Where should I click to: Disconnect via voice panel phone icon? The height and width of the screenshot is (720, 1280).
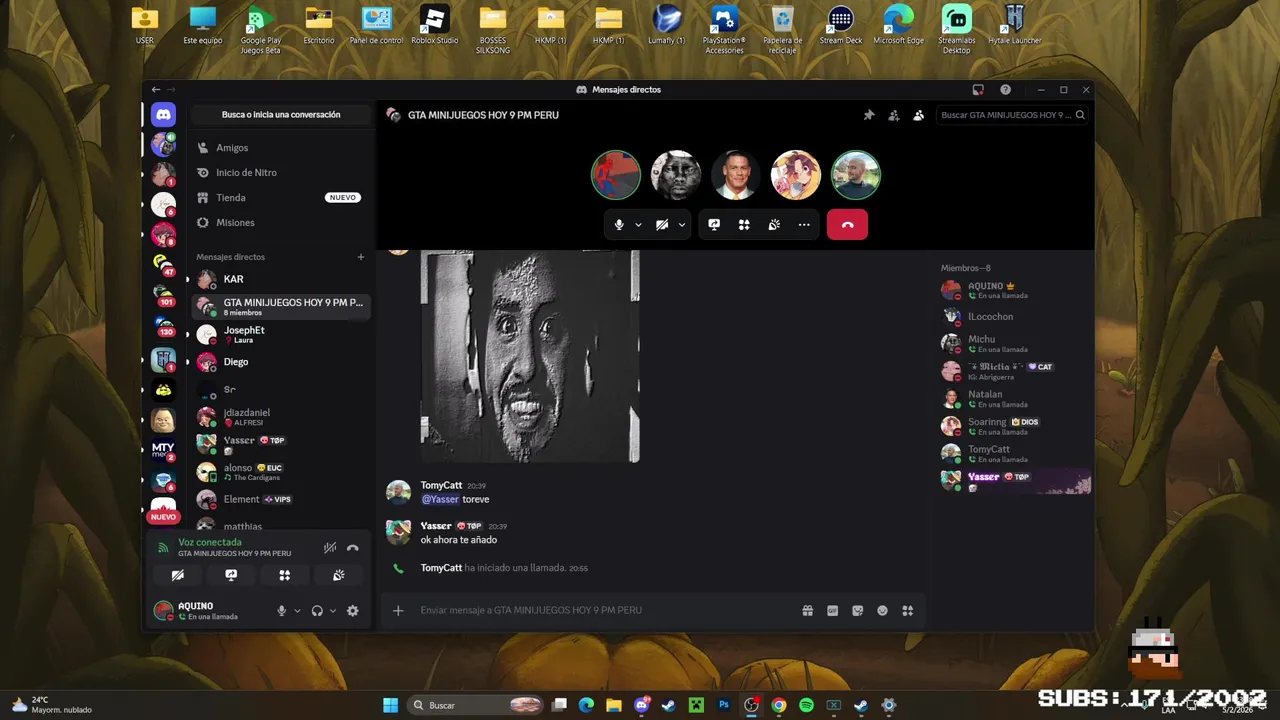tap(352, 548)
